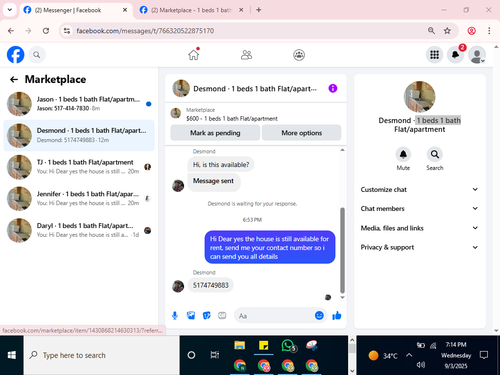Reload the page with the refresh icon

point(46,31)
